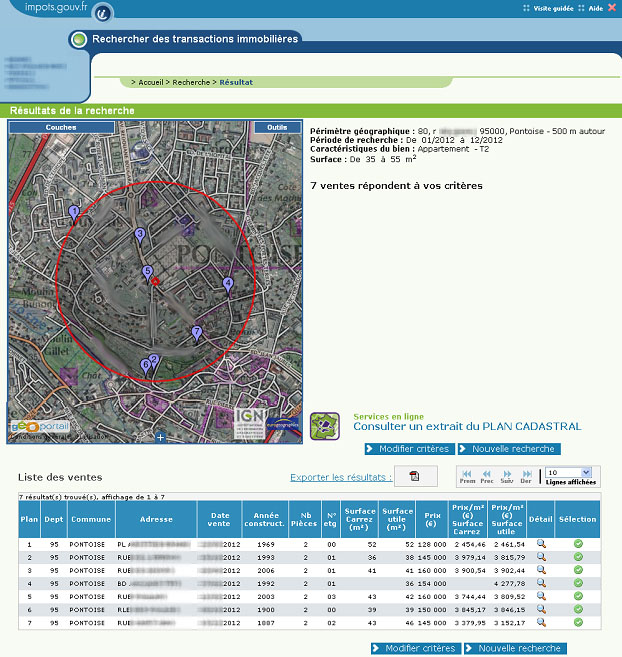Open the Lignes affichées dropdown showing 10
The image size is (622, 657).
point(568,473)
